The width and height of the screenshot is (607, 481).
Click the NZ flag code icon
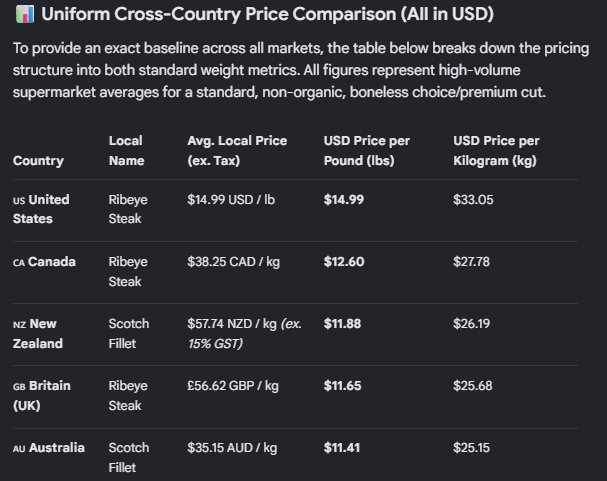(x=19, y=325)
